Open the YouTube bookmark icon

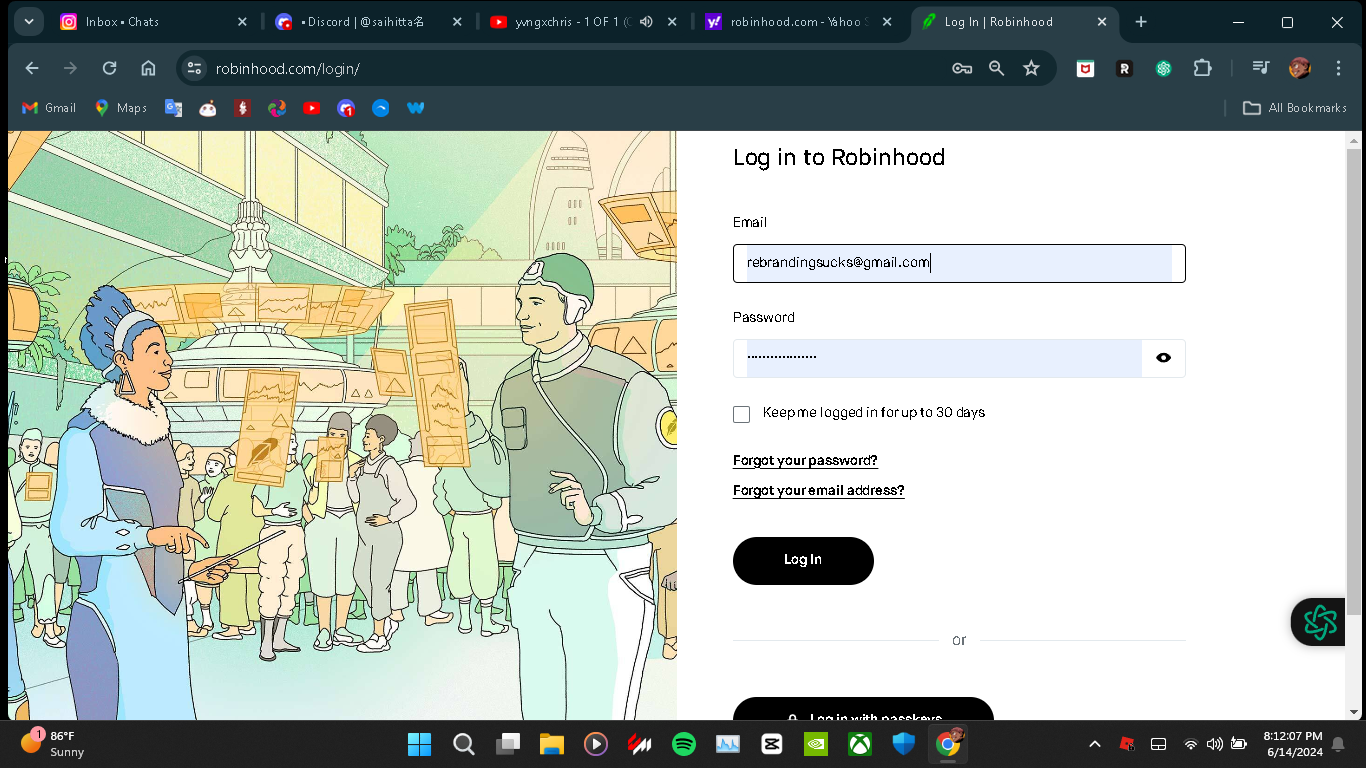click(311, 108)
